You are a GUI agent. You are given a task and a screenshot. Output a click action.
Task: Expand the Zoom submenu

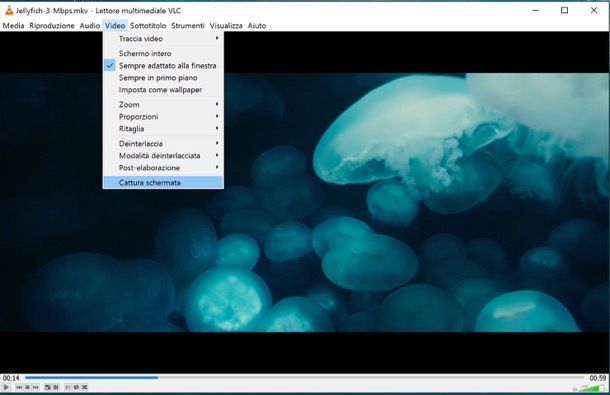[163, 104]
